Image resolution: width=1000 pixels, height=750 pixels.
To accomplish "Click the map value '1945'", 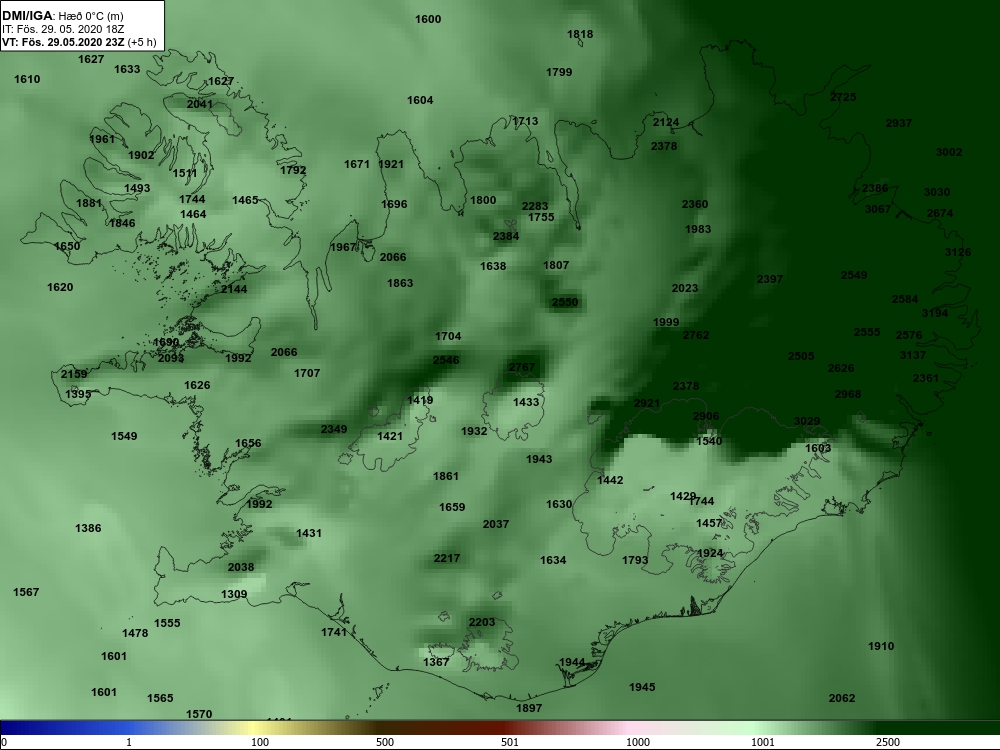I will (x=642, y=687).
